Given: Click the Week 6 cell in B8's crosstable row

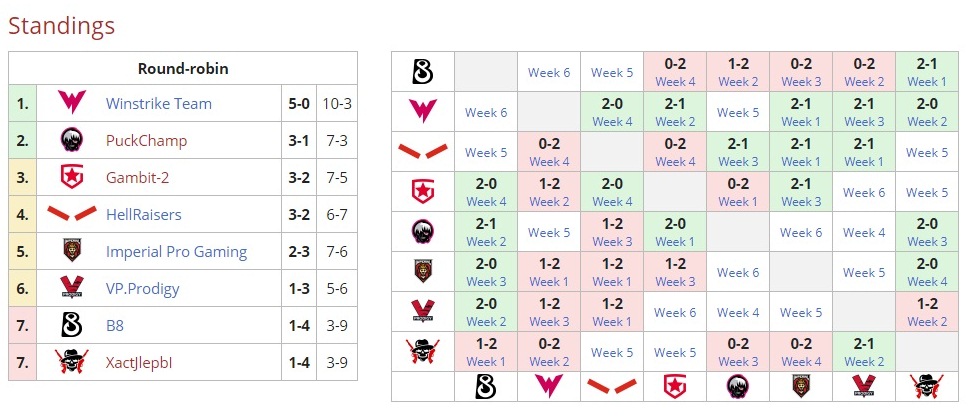Looking at the screenshot, I should tap(549, 72).
